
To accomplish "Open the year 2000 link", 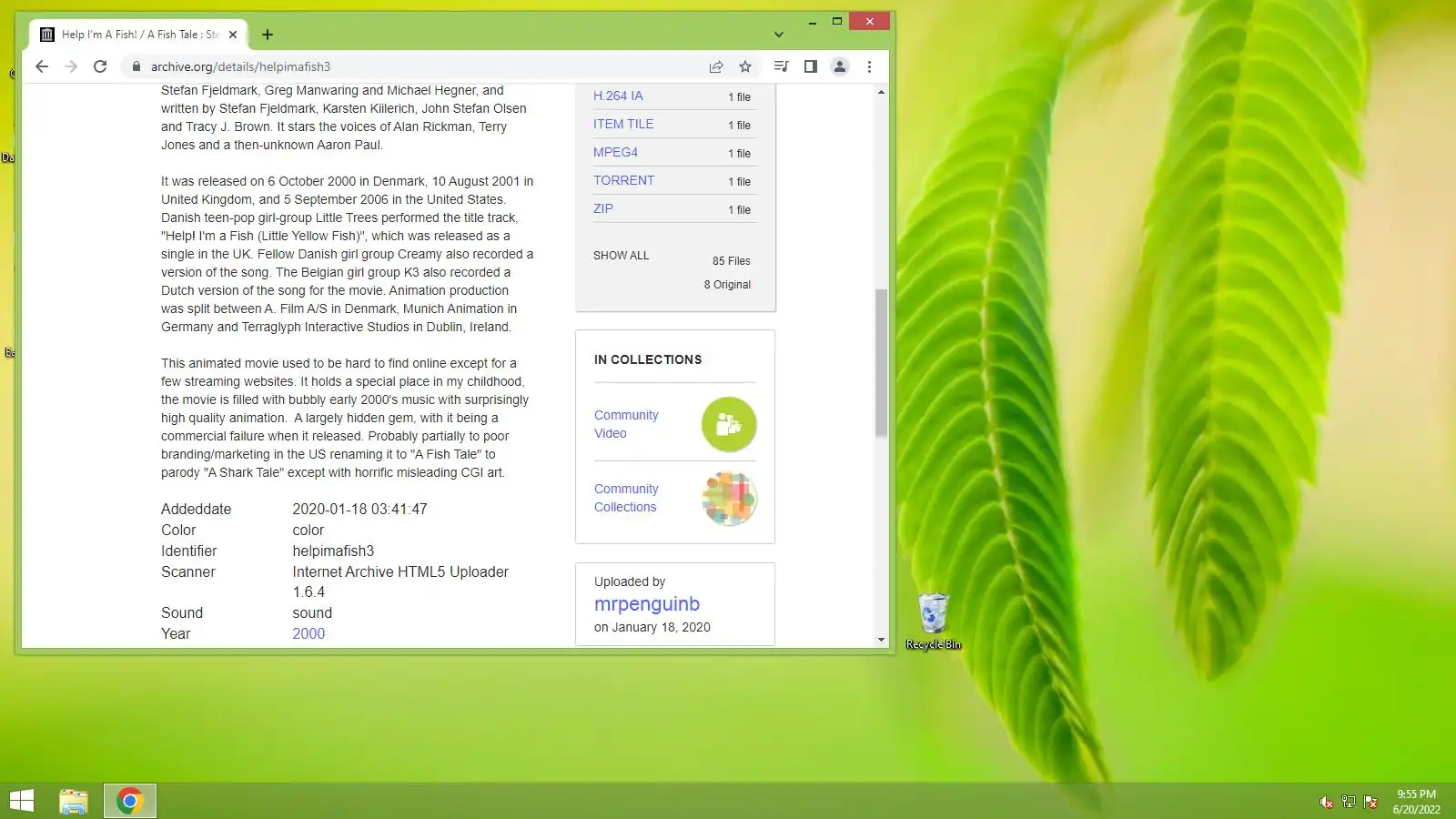I will [308, 633].
